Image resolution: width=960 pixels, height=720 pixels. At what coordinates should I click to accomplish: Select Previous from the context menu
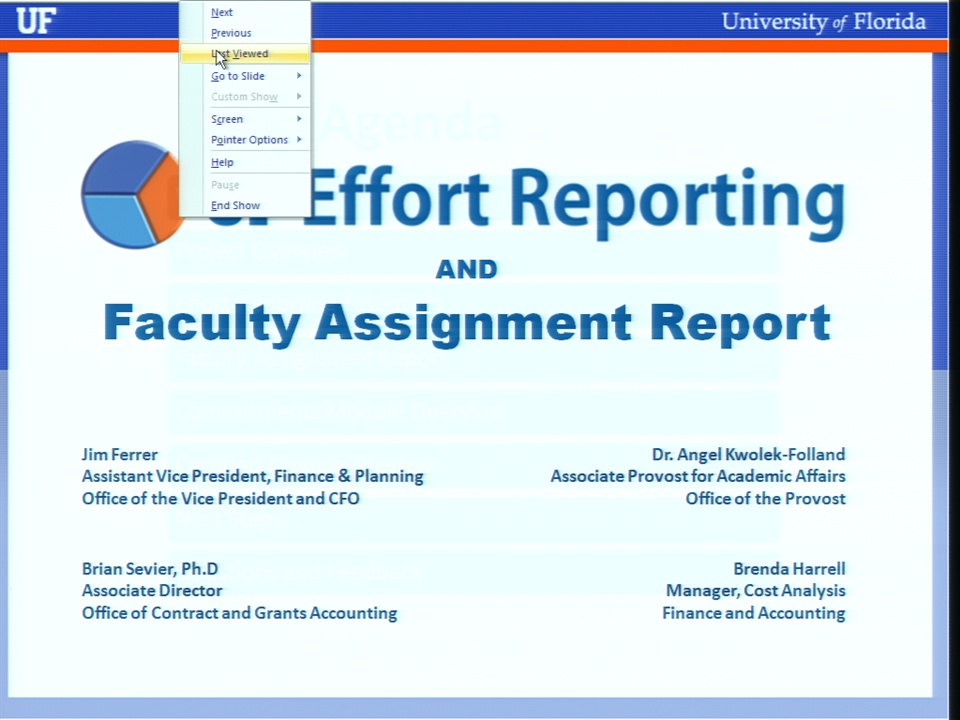pyautogui.click(x=245, y=33)
